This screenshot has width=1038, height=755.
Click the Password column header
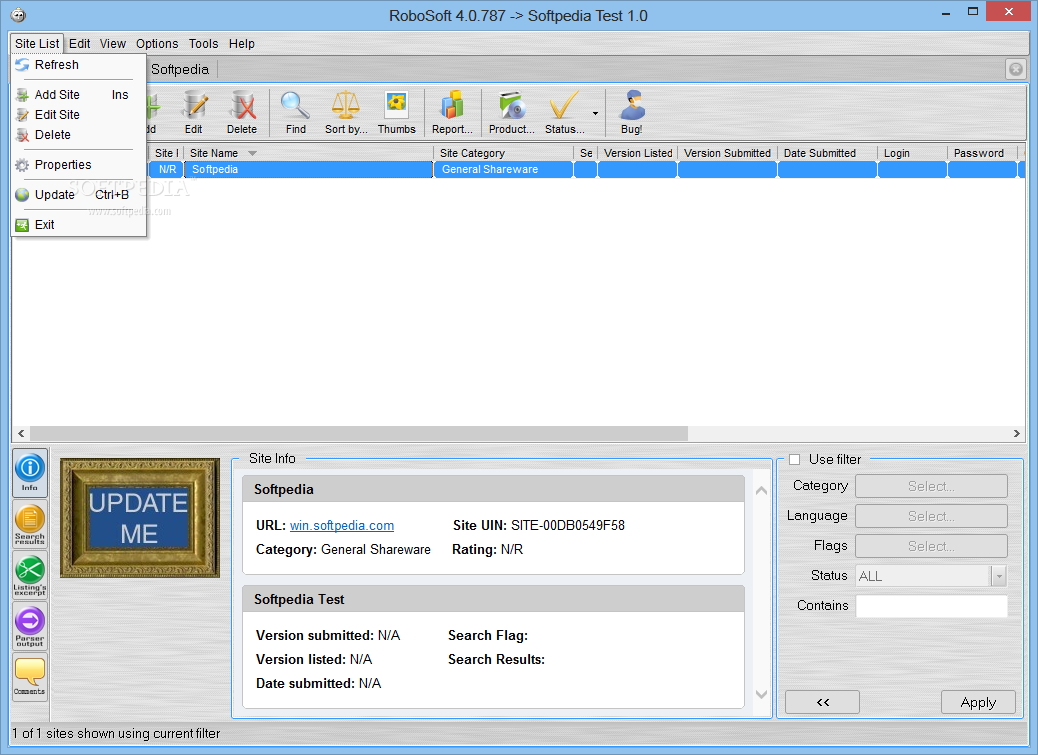[982, 154]
